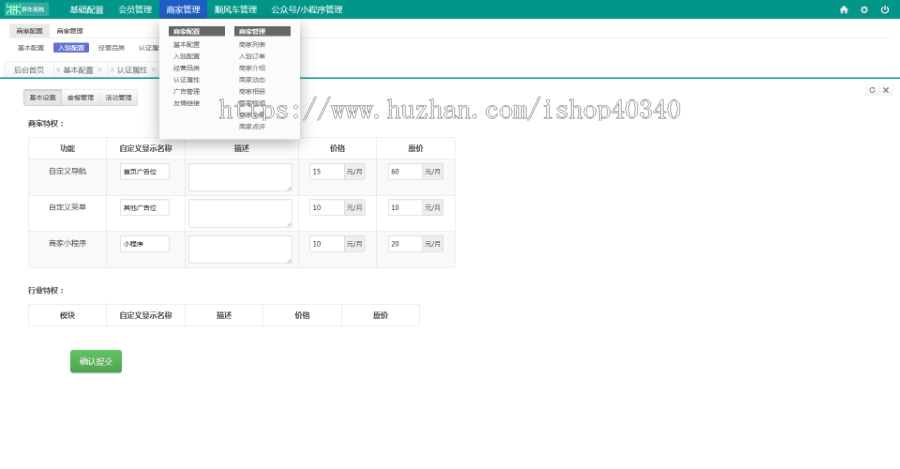Refresh the page with the reload icon
The image size is (900, 469).
pos(872,90)
